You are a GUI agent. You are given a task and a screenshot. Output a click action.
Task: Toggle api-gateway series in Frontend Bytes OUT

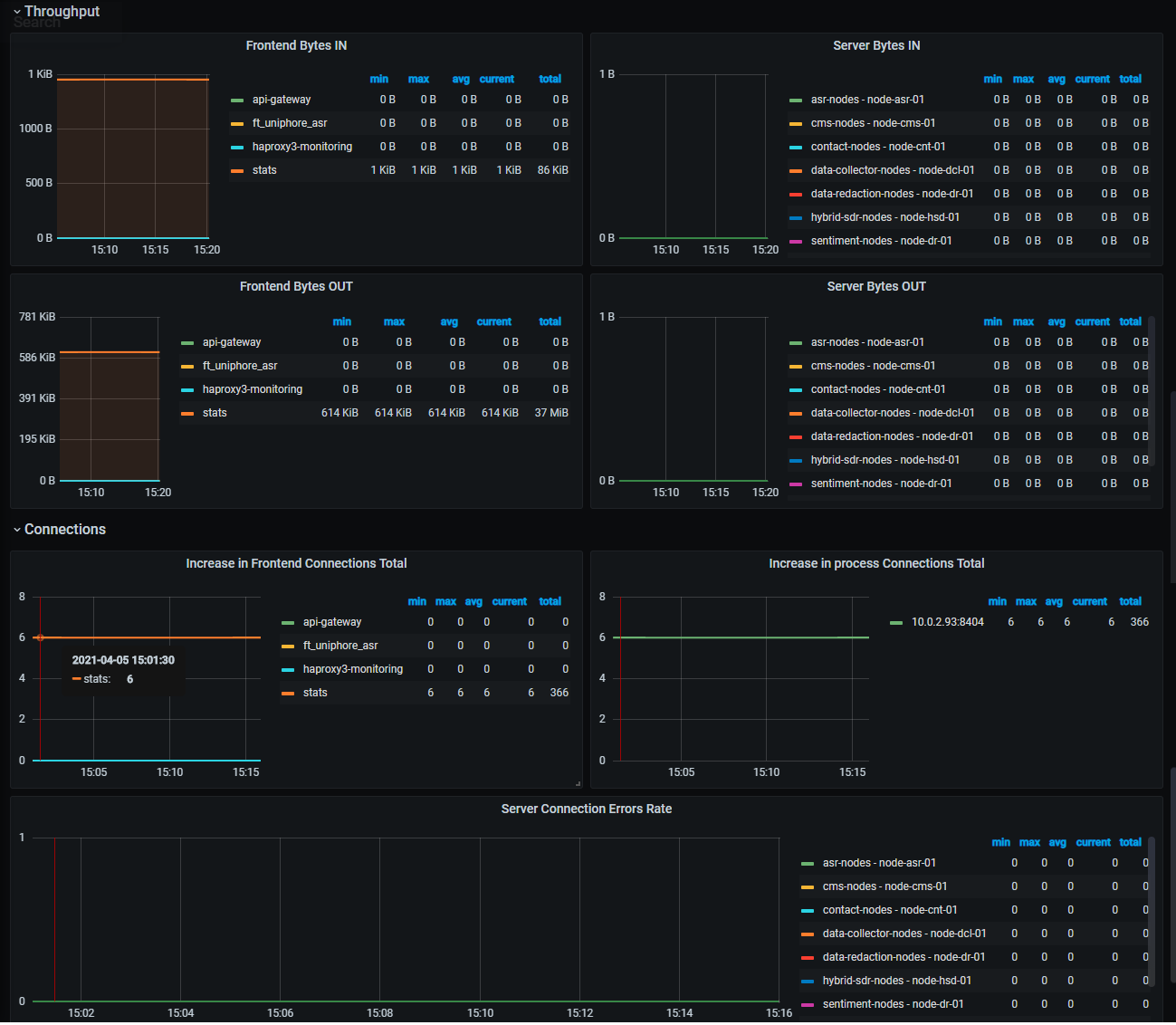[x=232, y=342]
